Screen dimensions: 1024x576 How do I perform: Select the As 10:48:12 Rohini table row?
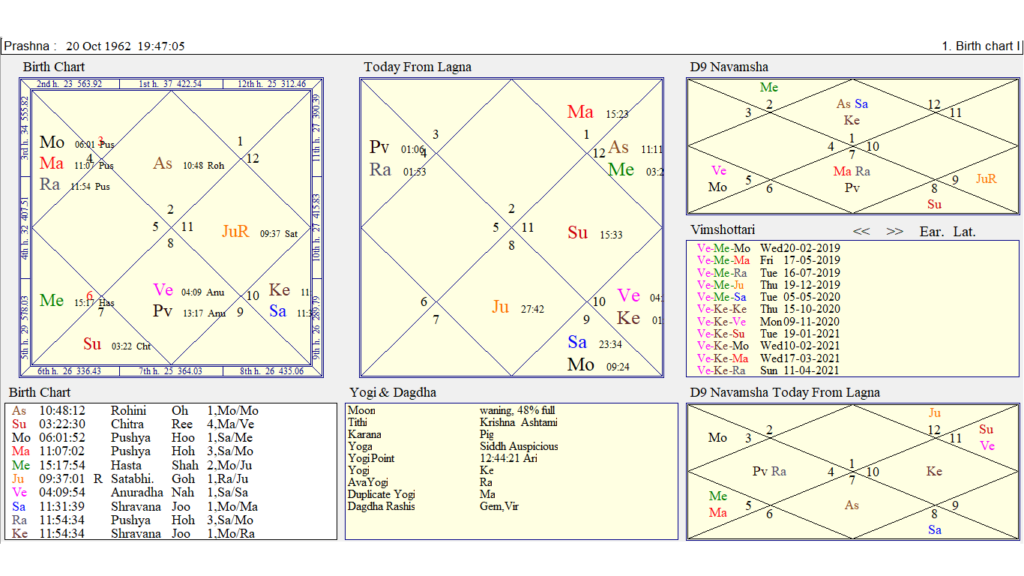[135, 411]
